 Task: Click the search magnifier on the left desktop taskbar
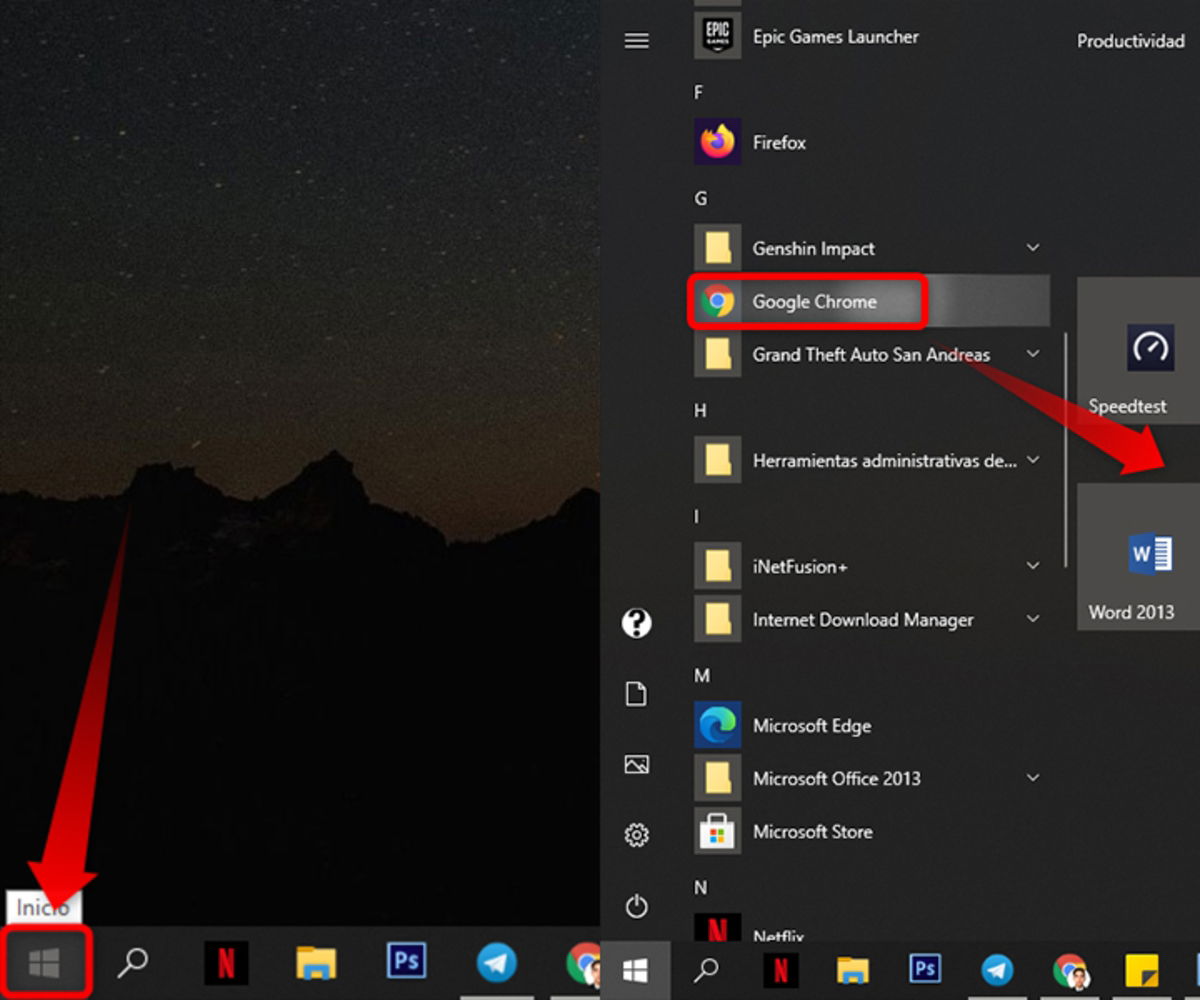coord(132,963)
